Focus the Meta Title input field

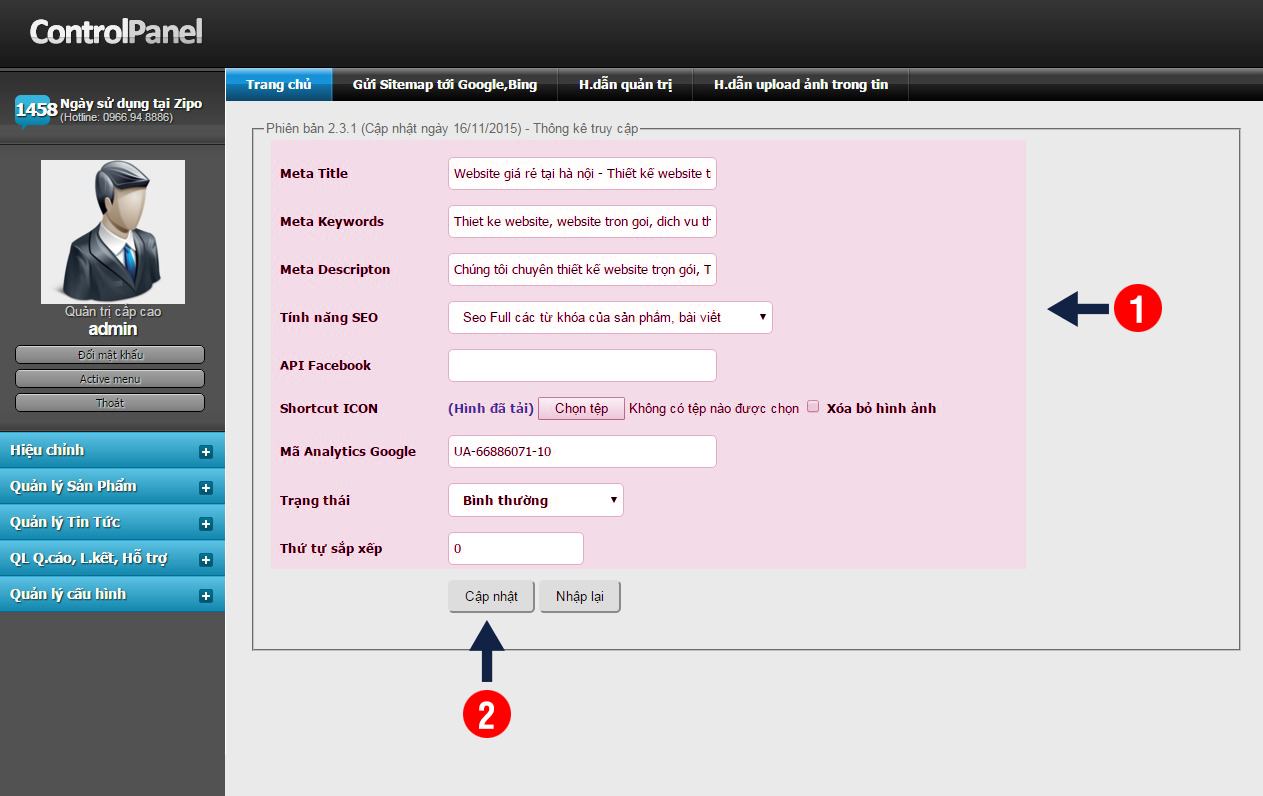pos(583,173)
